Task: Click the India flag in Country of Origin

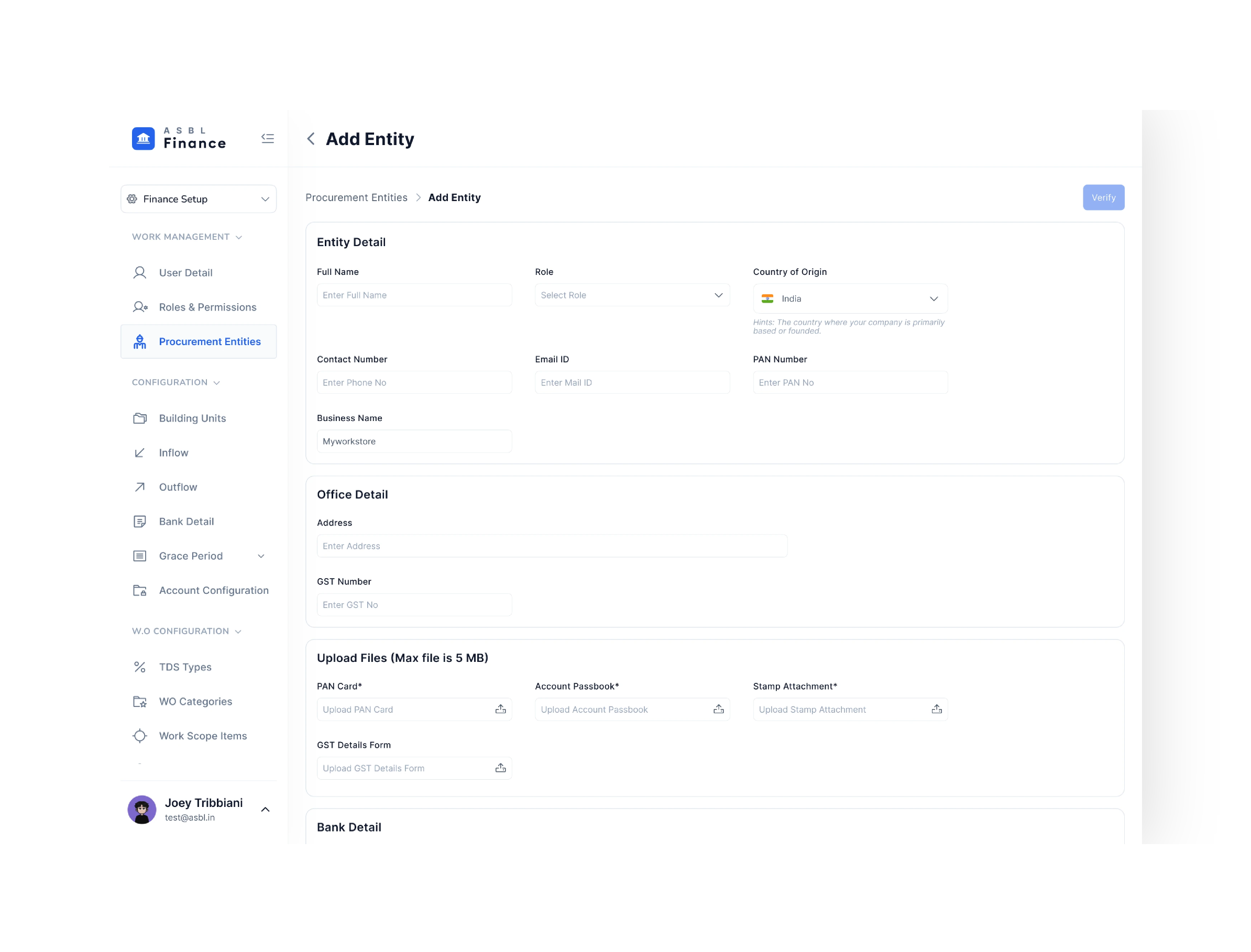Action: point(767,298)
